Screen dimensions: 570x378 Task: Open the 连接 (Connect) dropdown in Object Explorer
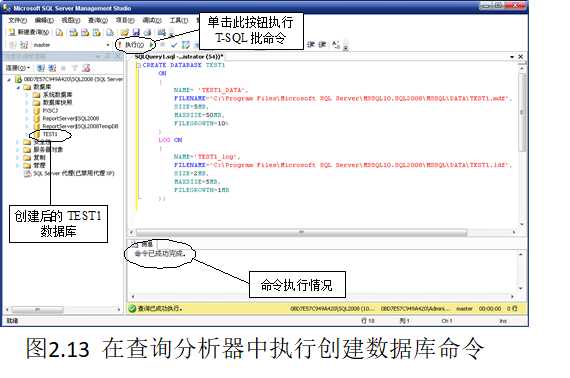tap(17, 68)
